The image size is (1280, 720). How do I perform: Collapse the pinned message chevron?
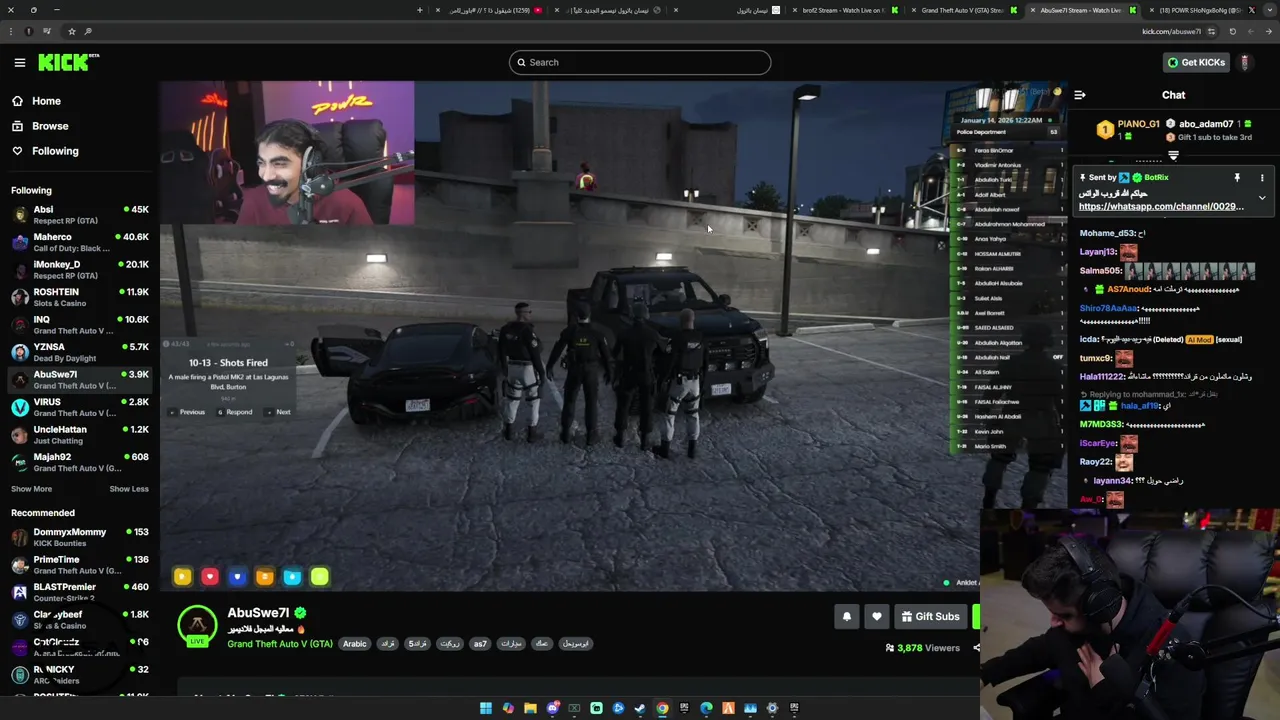[x=1262, y=198]
